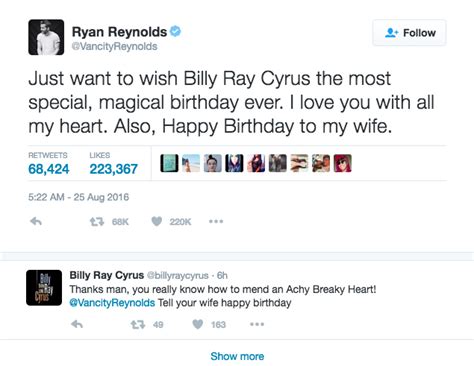Open more options on Billy's reply
Image resolution: width=474 pixels, height=366 pixels.
257,324
